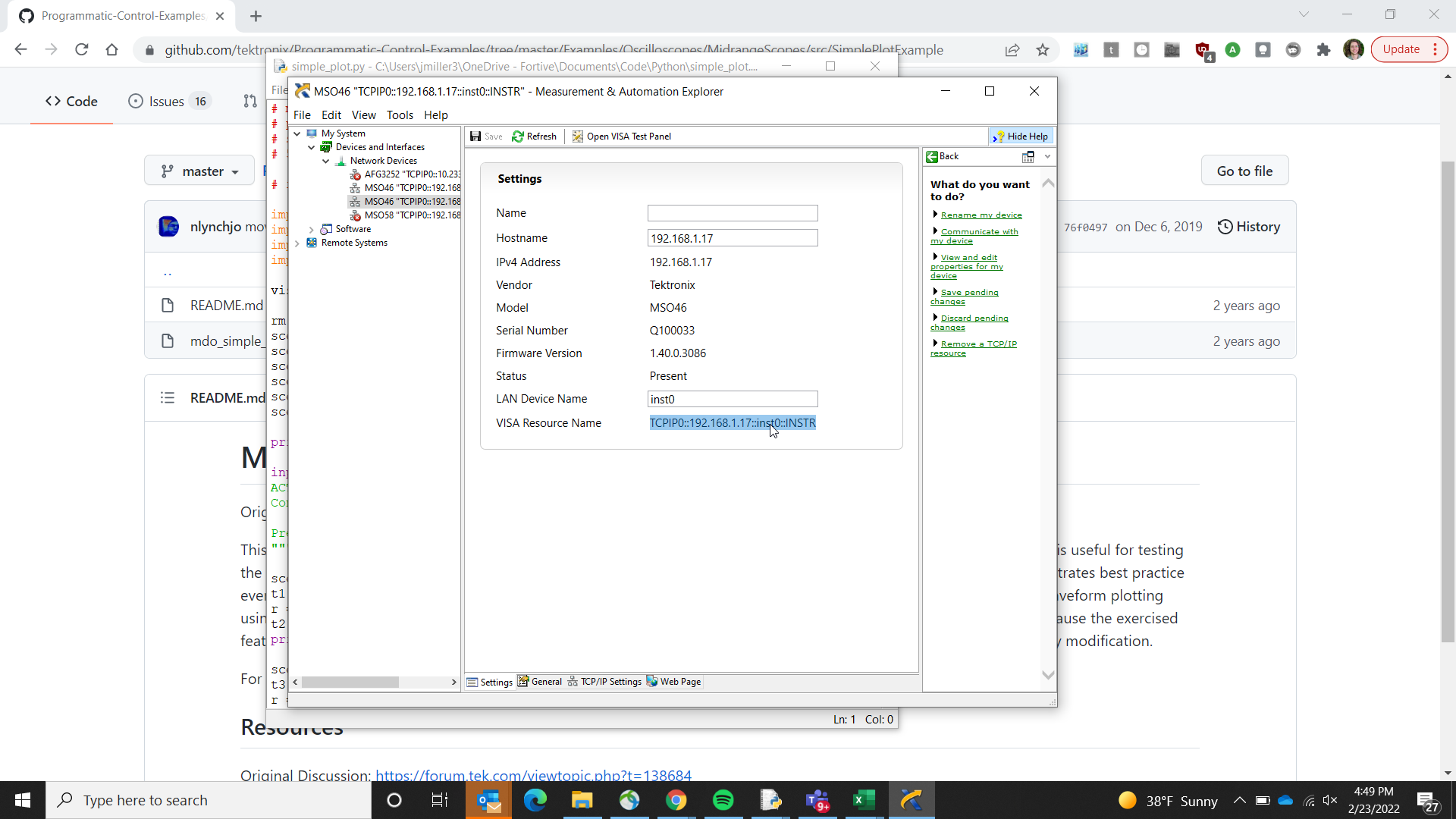This screenshot has height=819, width=1456.
Task: Expand the Software tree node
Action: (312, 229)
